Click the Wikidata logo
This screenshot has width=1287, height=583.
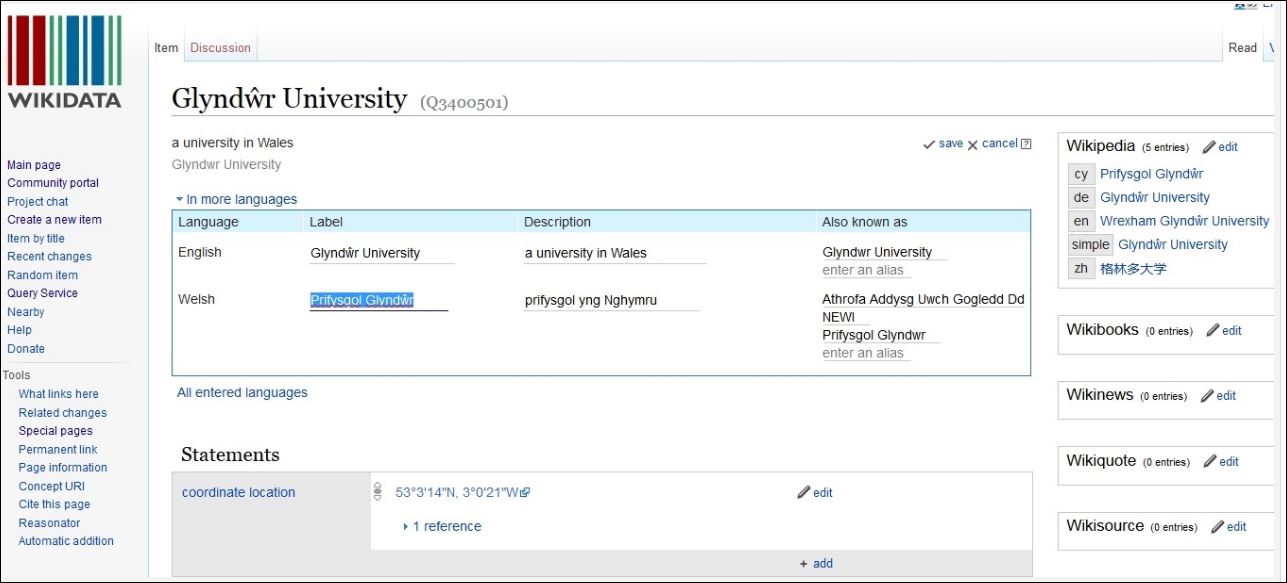[x=65, y=61]
